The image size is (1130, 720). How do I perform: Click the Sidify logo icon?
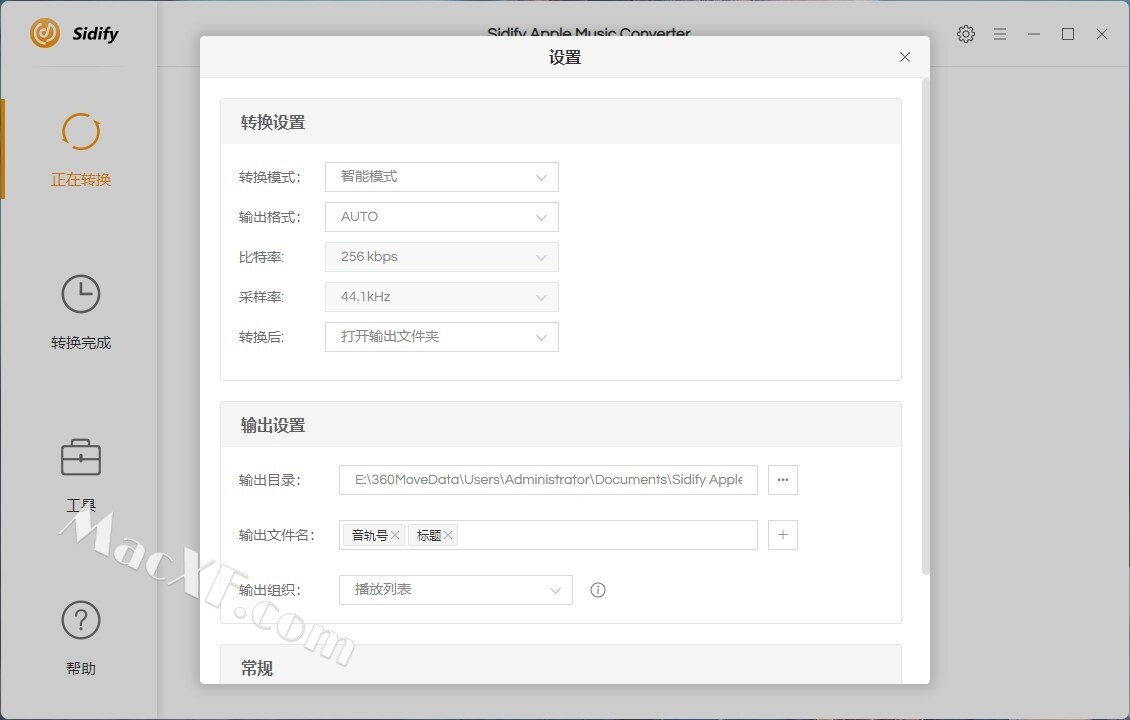45,33
